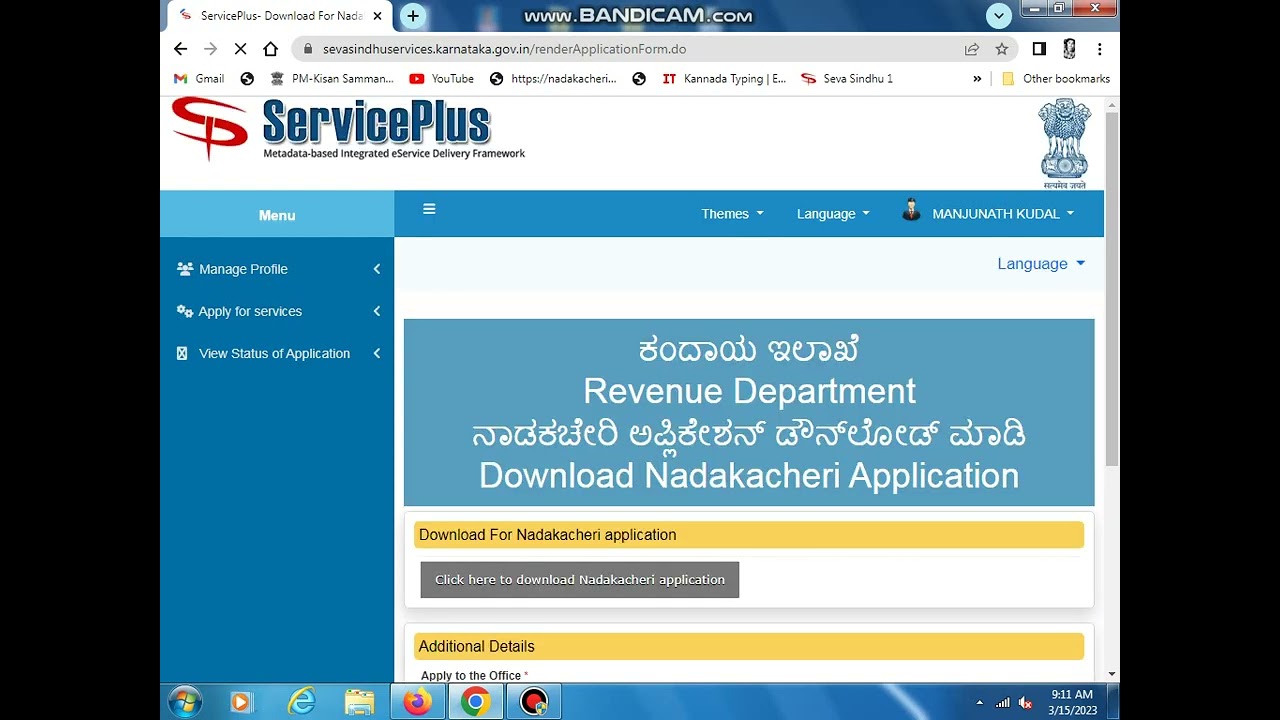
Task: Click the site lock icon
Action: click(x=307, y=49)
